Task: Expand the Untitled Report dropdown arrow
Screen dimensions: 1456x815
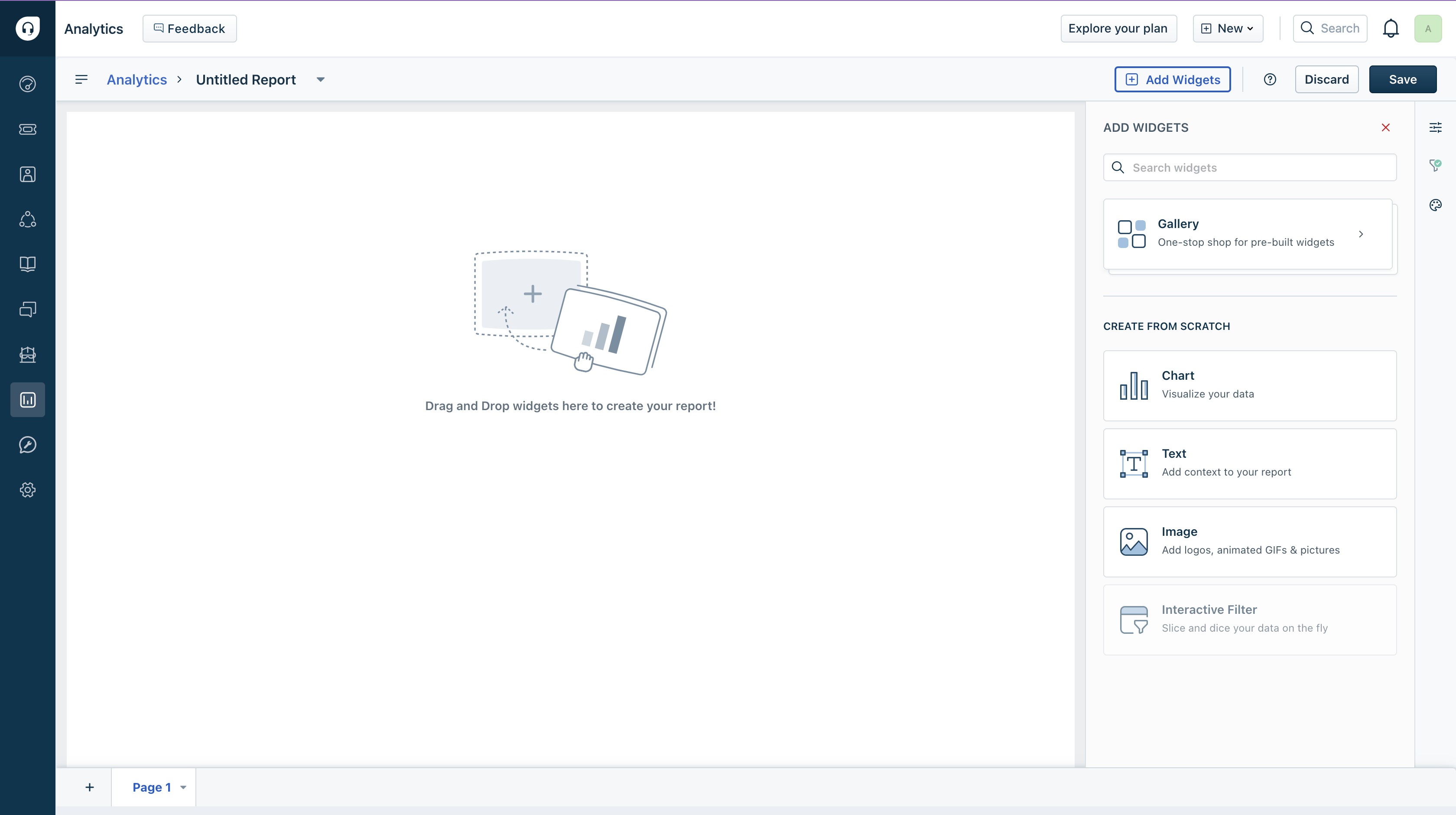Action: pos(321,80)
